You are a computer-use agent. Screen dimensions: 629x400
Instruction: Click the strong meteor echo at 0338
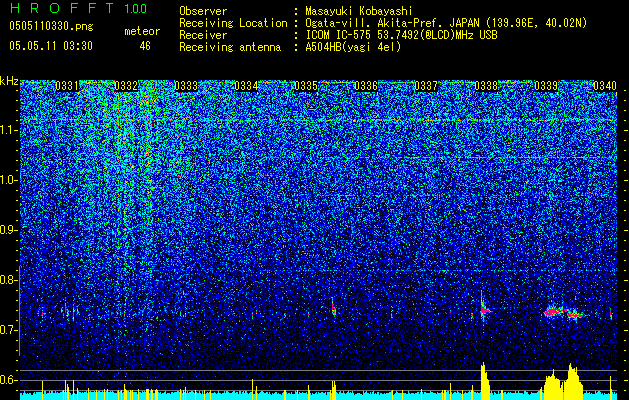pos(484,309)
